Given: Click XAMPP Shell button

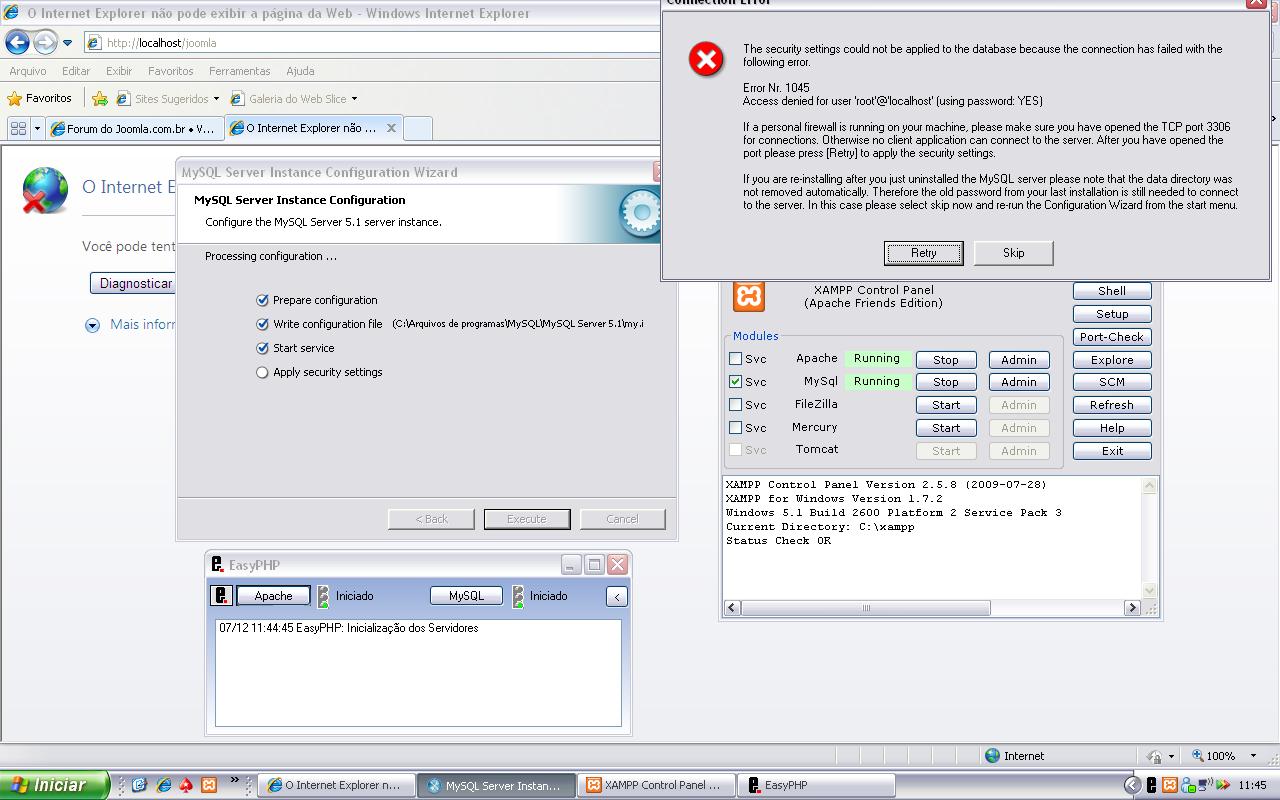Looking at the screenshot, I should pos(1112,291).
